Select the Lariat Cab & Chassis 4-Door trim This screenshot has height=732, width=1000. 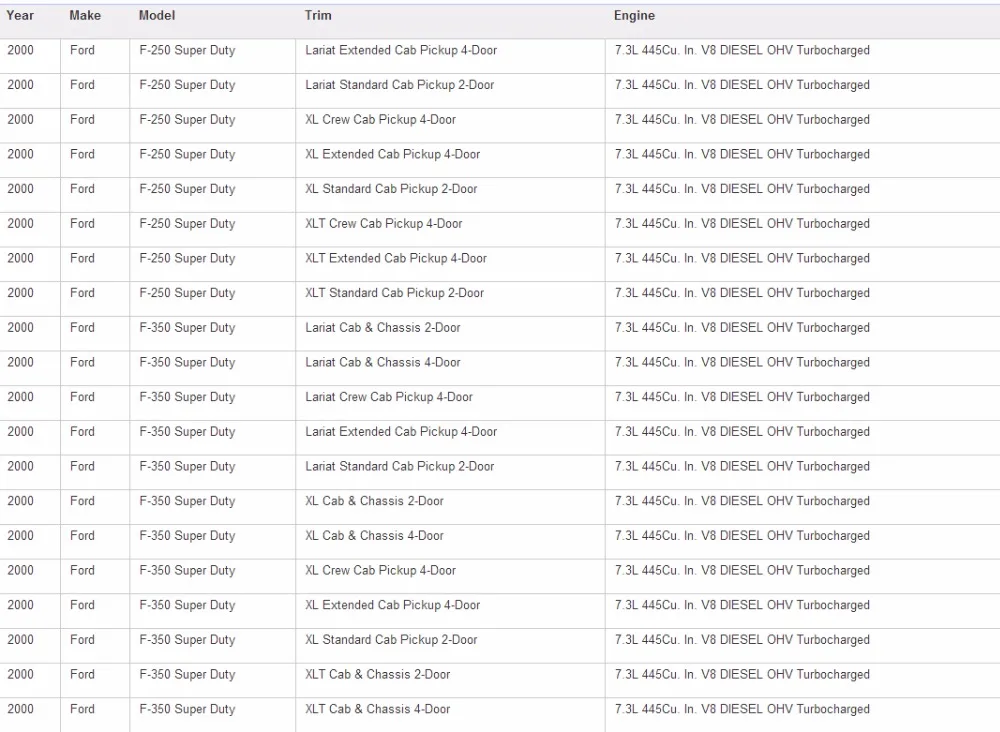pos(383,362)
